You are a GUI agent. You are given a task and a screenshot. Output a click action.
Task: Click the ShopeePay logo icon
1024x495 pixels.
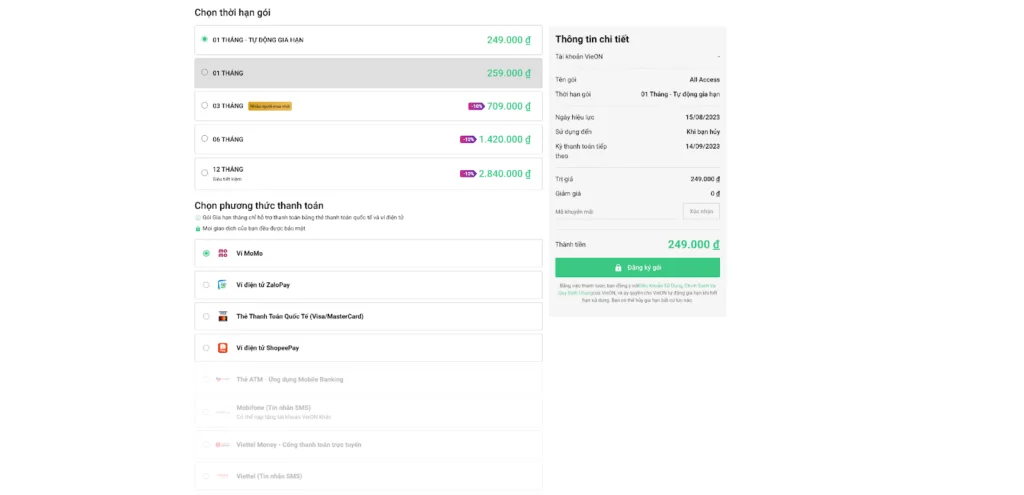[x=222, y=348]
